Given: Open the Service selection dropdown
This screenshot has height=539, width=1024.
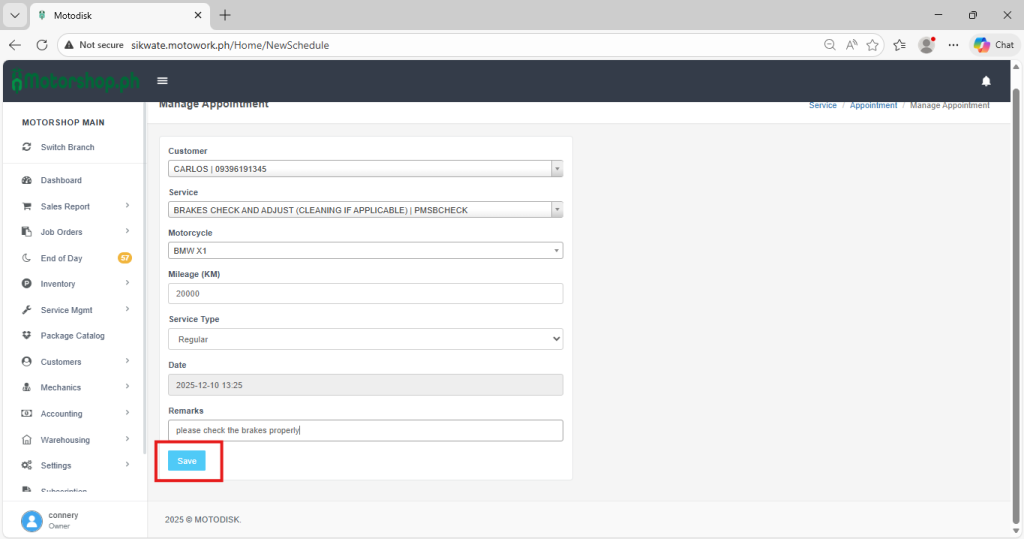Looking at the screenshot, I should (365, 210).
